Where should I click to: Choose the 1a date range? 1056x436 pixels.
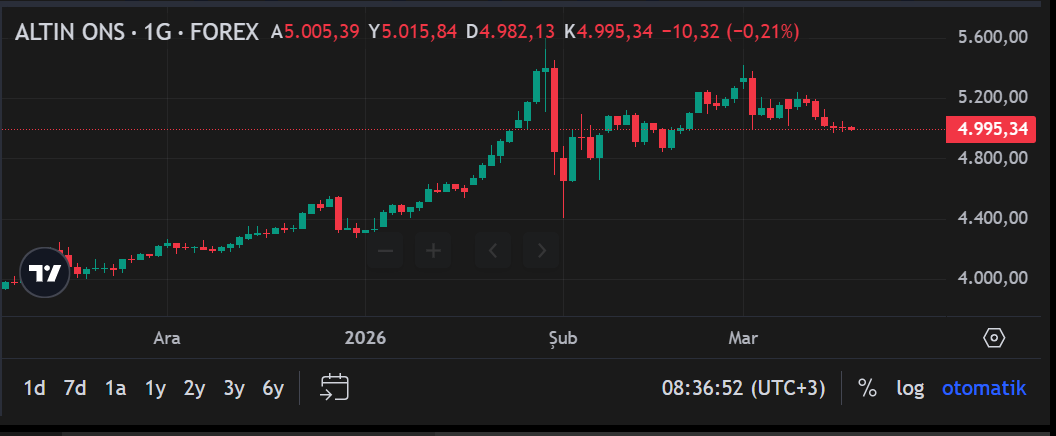pos(115,389)
